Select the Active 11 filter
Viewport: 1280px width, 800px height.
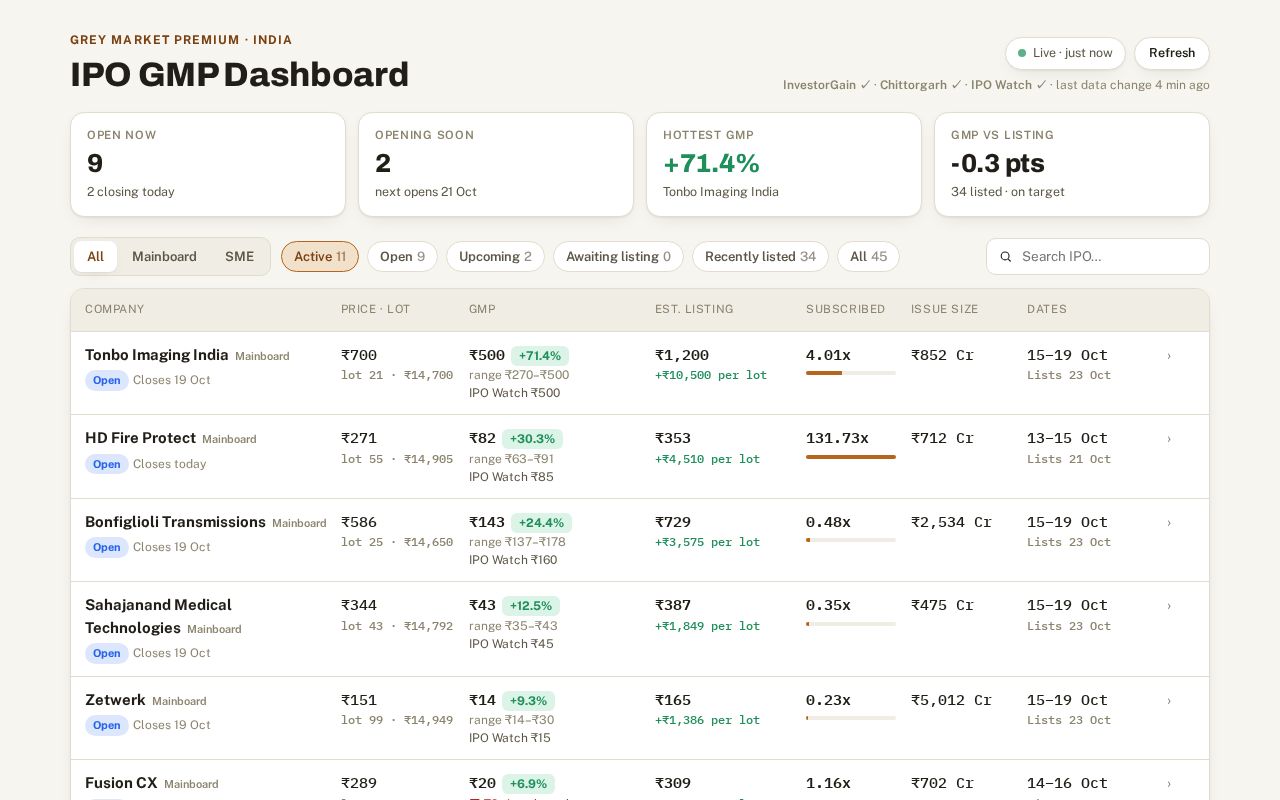click(320, 256)
